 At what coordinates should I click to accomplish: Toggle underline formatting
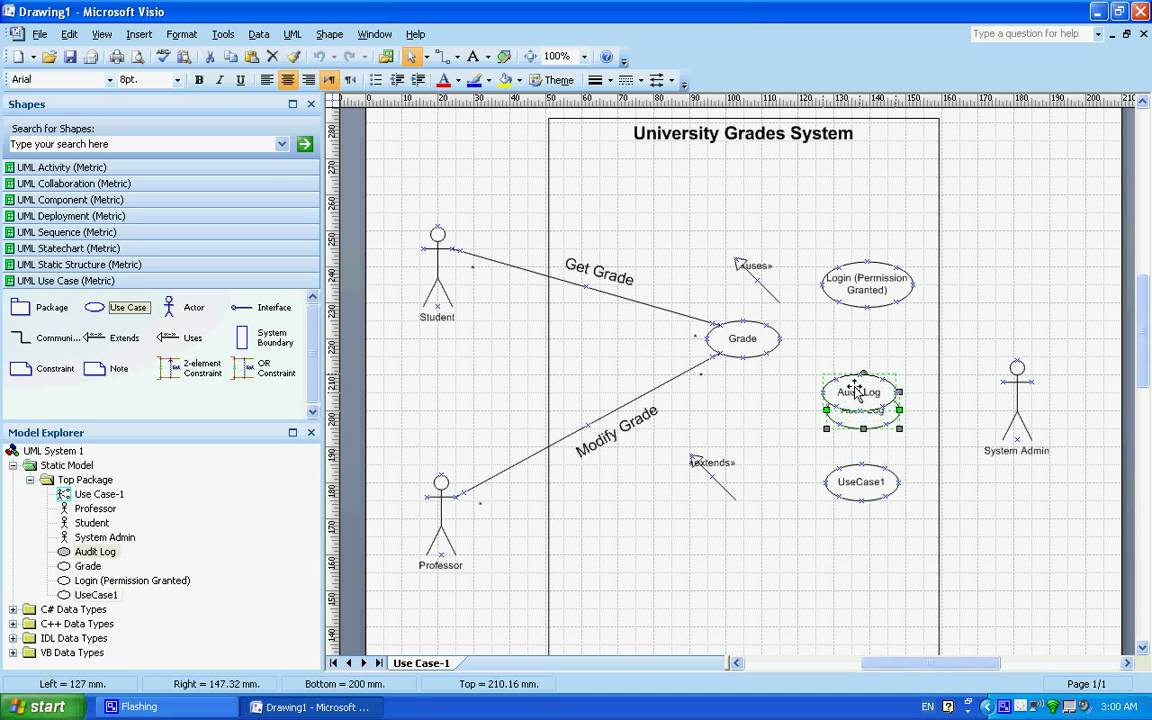[240, 80]
